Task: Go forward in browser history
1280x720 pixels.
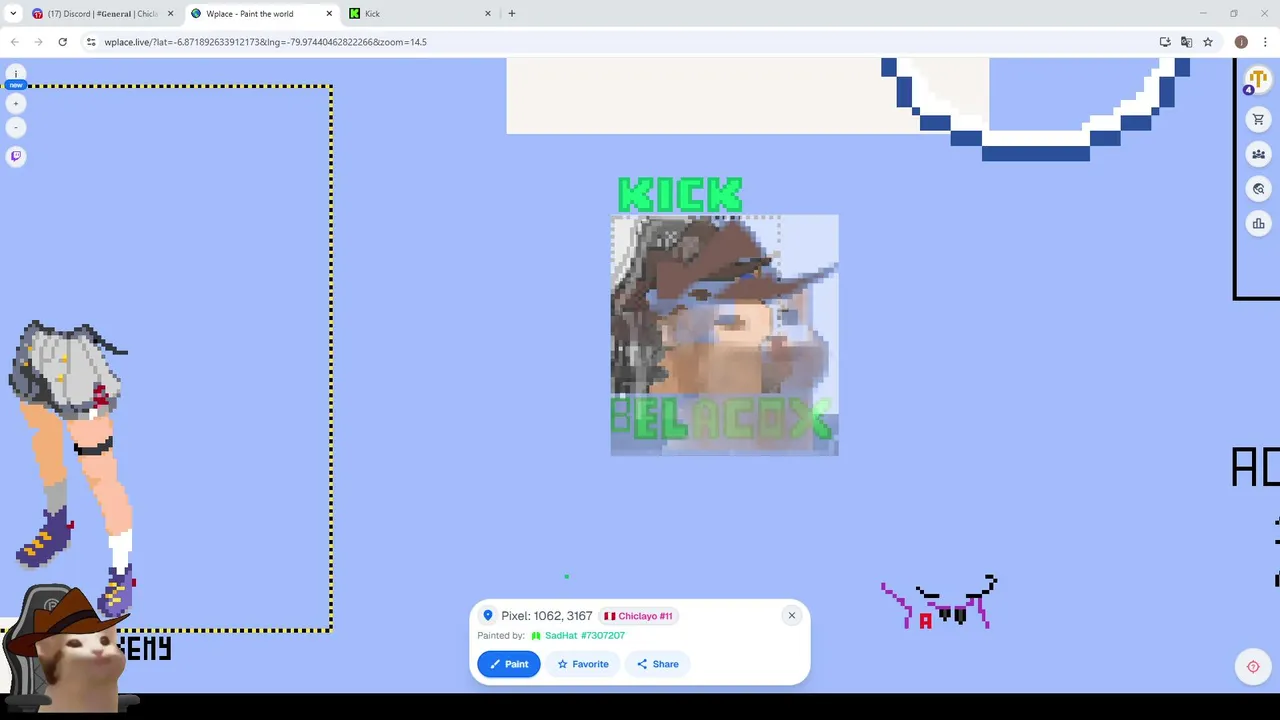Action: (x=38, y=42)
